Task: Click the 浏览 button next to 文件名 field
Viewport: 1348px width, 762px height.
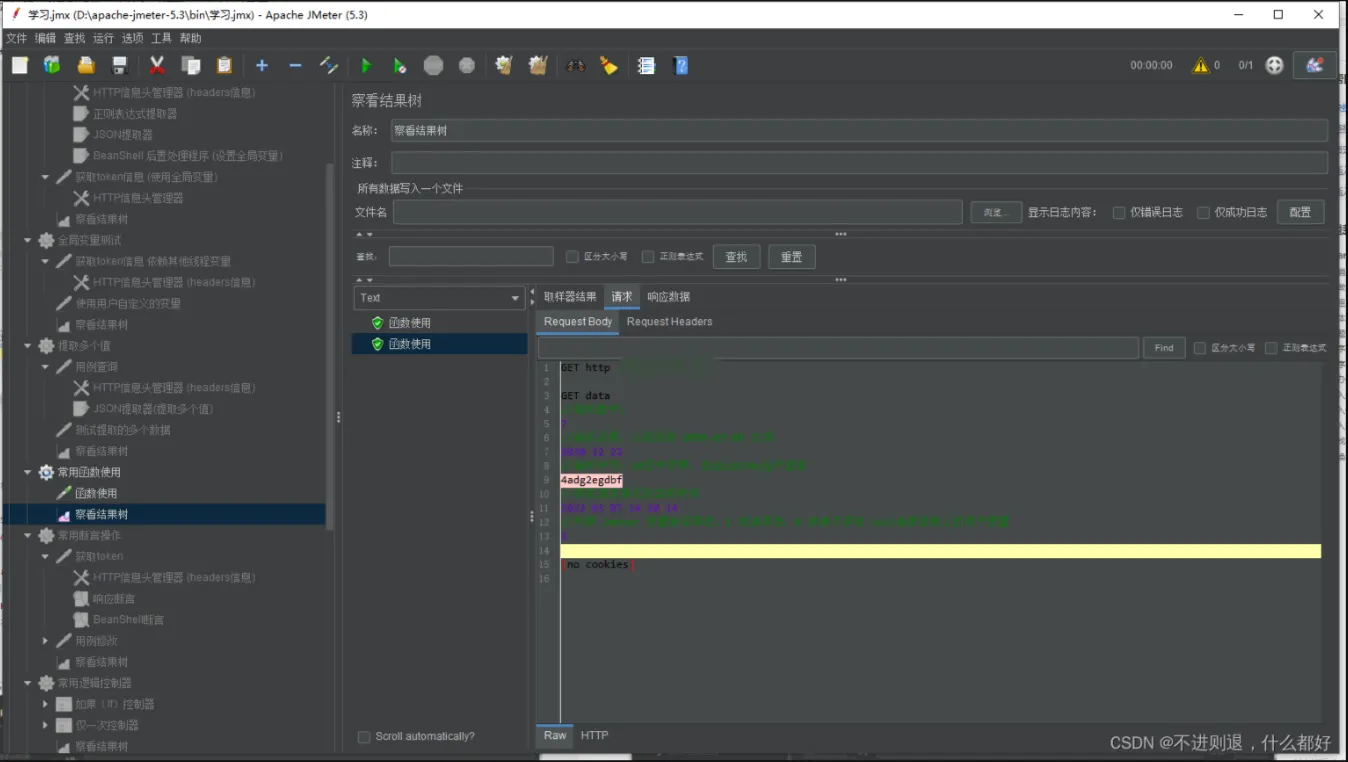Action: [996, 212]
